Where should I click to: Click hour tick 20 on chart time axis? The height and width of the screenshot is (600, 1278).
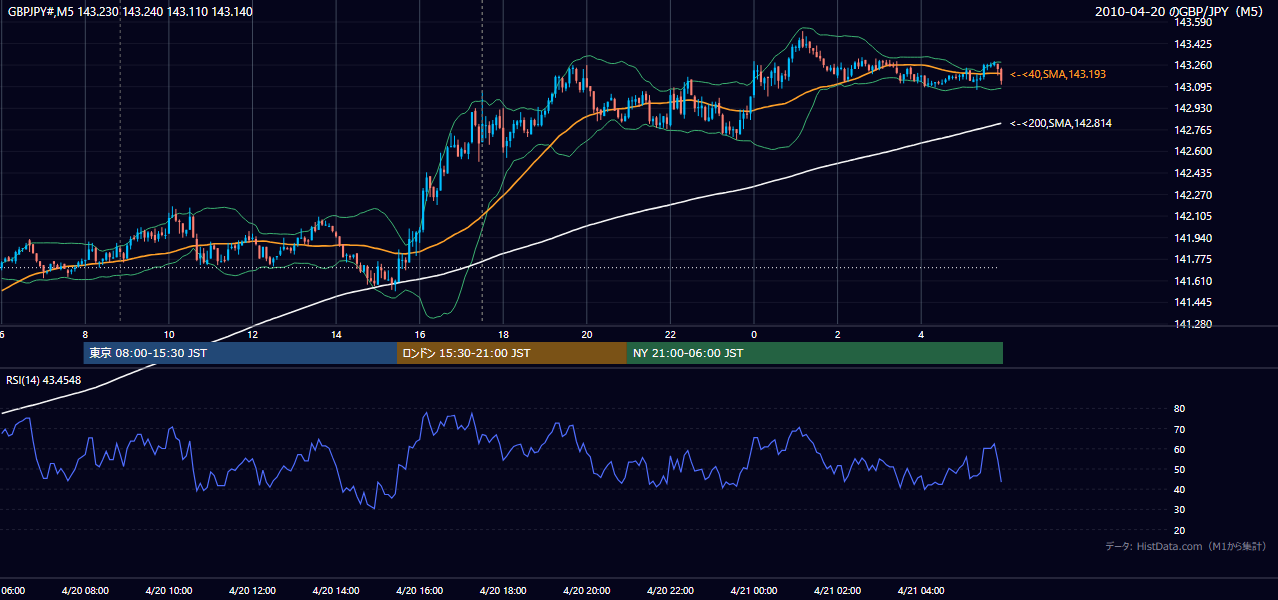587,334
